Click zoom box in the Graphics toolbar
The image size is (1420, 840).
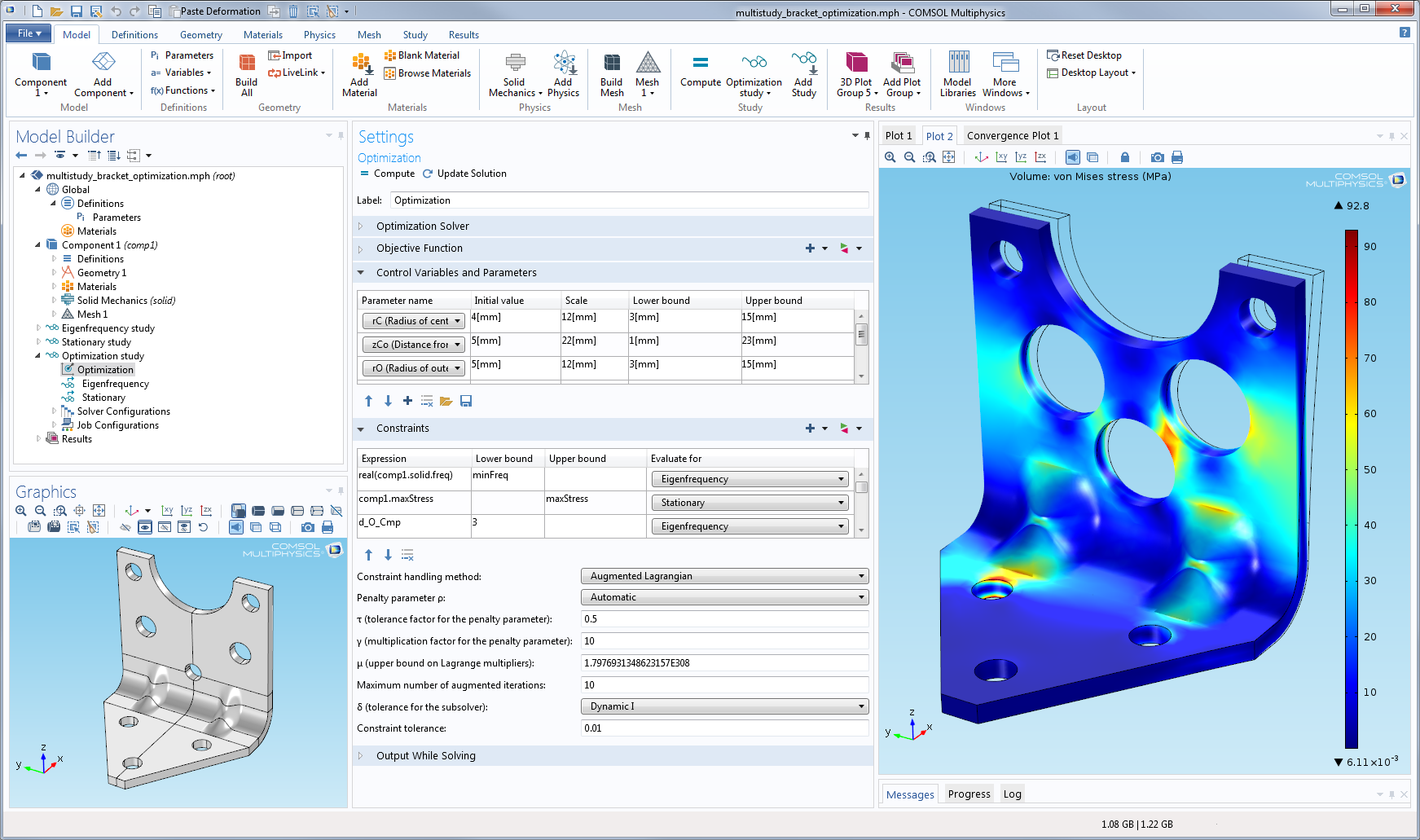click(x=59, y=511)
